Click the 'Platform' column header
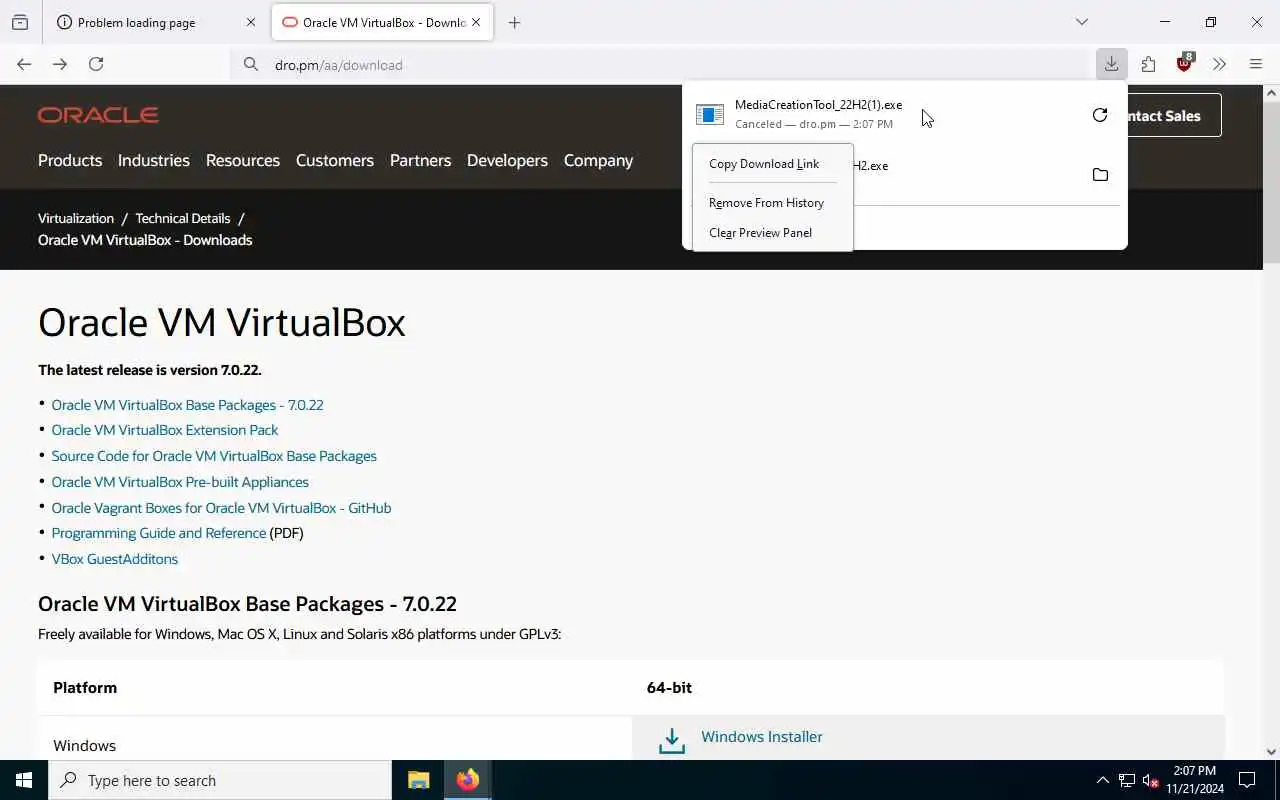The width and height of the screenshot is (1280, 800). (85, 688)
